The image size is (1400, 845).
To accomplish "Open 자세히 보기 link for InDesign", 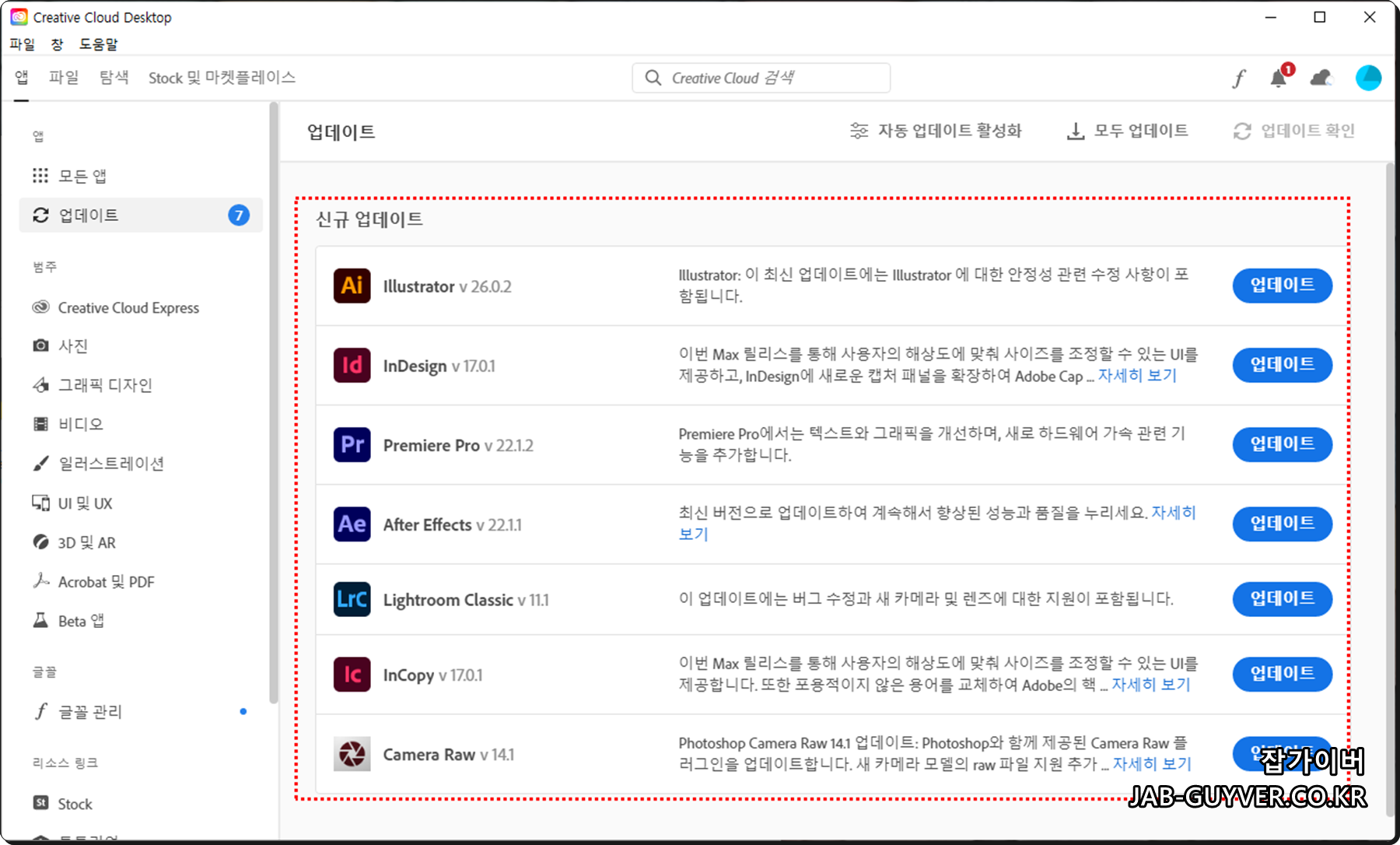I will (x=1137, y=376).
